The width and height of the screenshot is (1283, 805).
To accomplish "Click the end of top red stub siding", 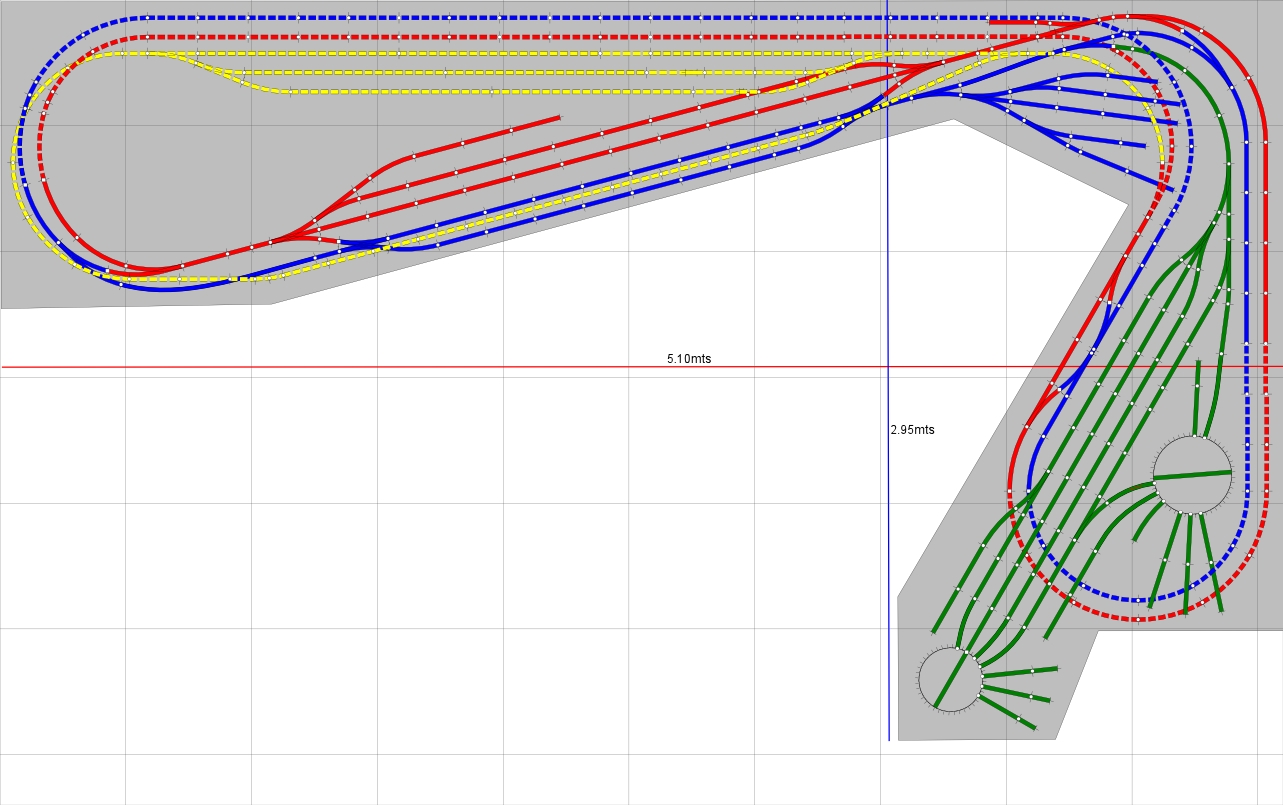I will [556, 118].
